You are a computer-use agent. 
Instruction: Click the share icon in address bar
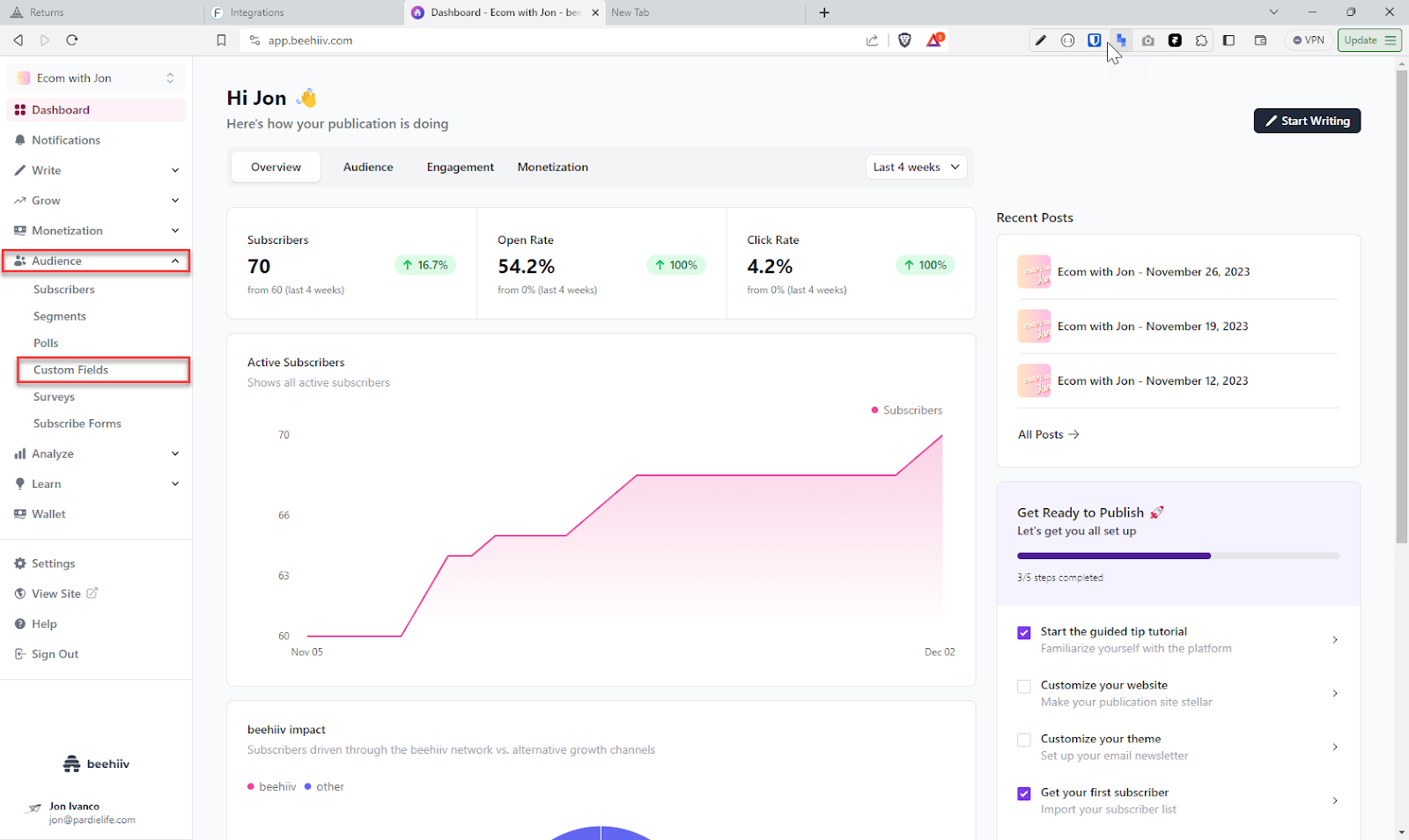(872, 41)
